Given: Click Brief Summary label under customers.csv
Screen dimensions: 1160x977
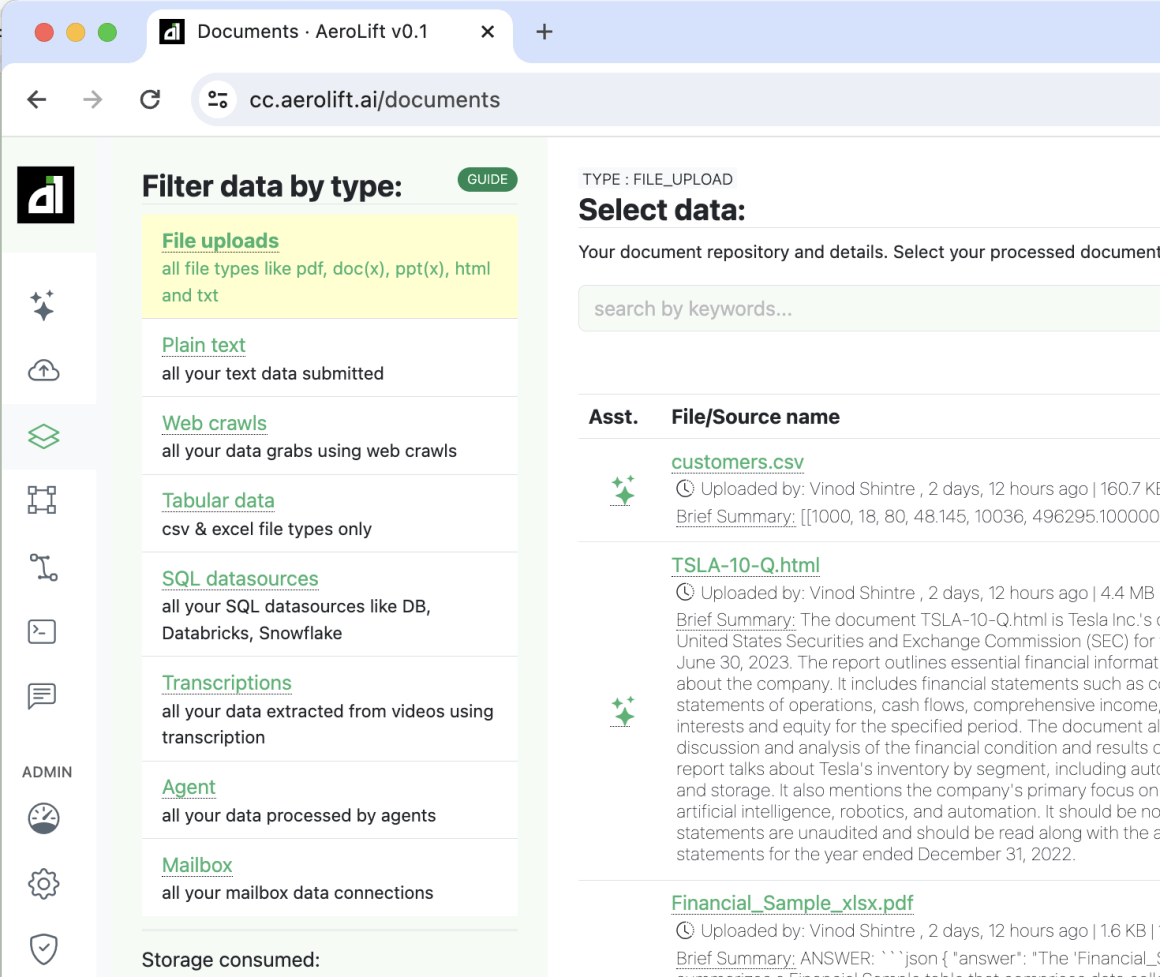Looking at the screenshot, I should click(735, 516).
